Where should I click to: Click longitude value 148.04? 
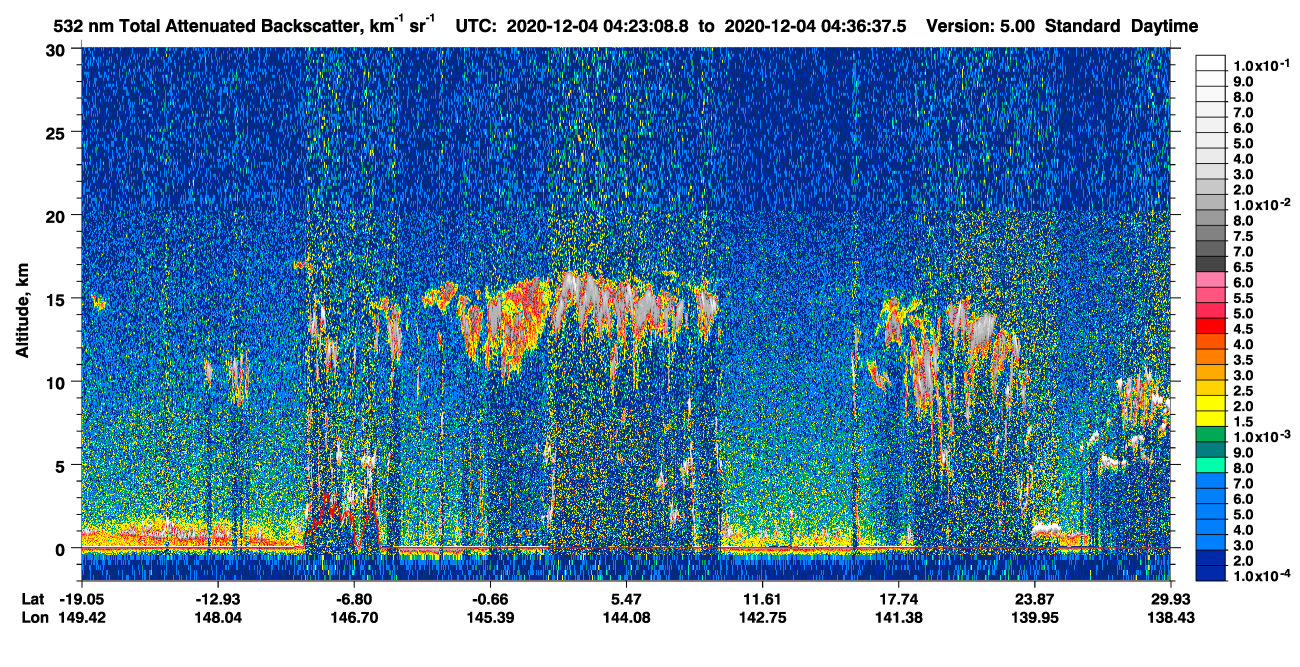pyautogui.click(x=218, y=617)
